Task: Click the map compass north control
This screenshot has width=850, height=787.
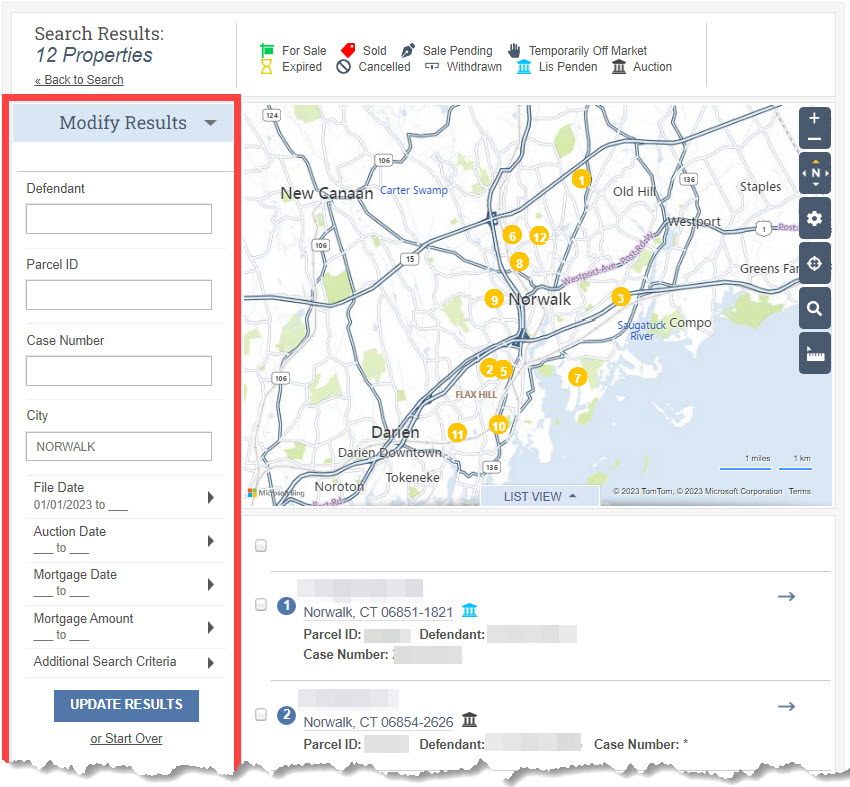Action: [814, 173]
